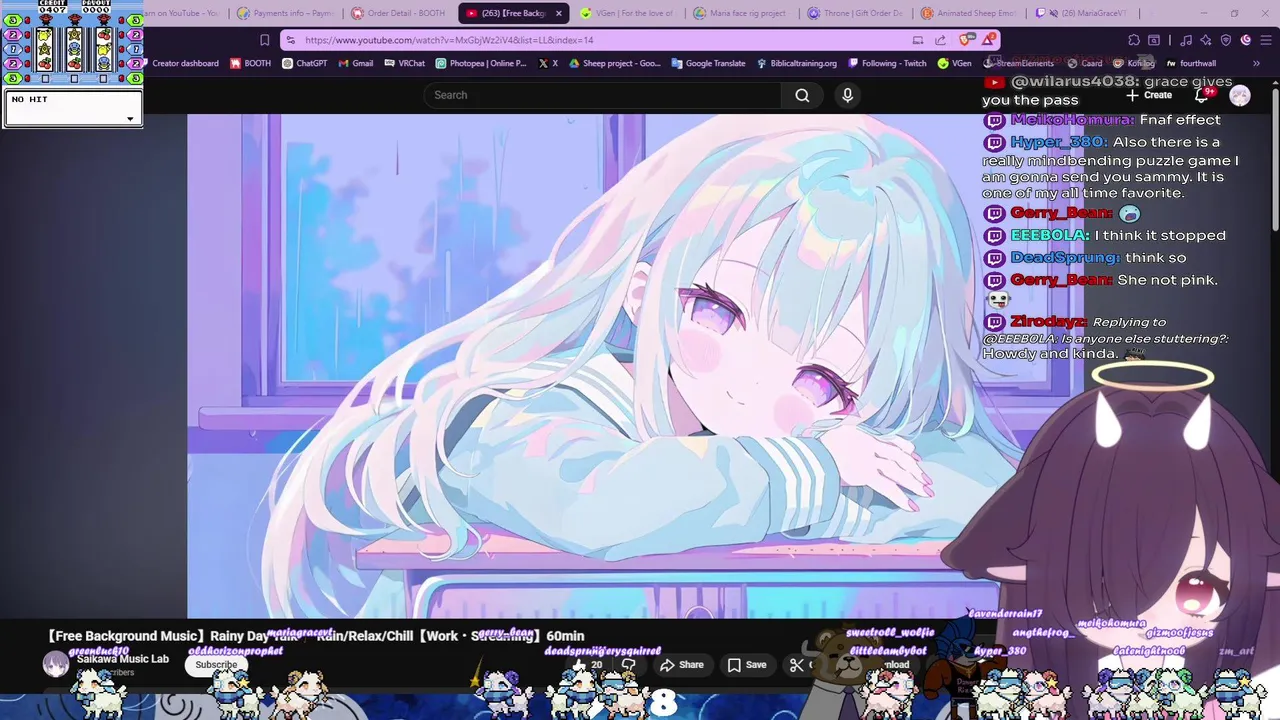The width and height of the screenshot is (1280, 720).
Task: Click the browser address bar URL
Action: (449, 40)
